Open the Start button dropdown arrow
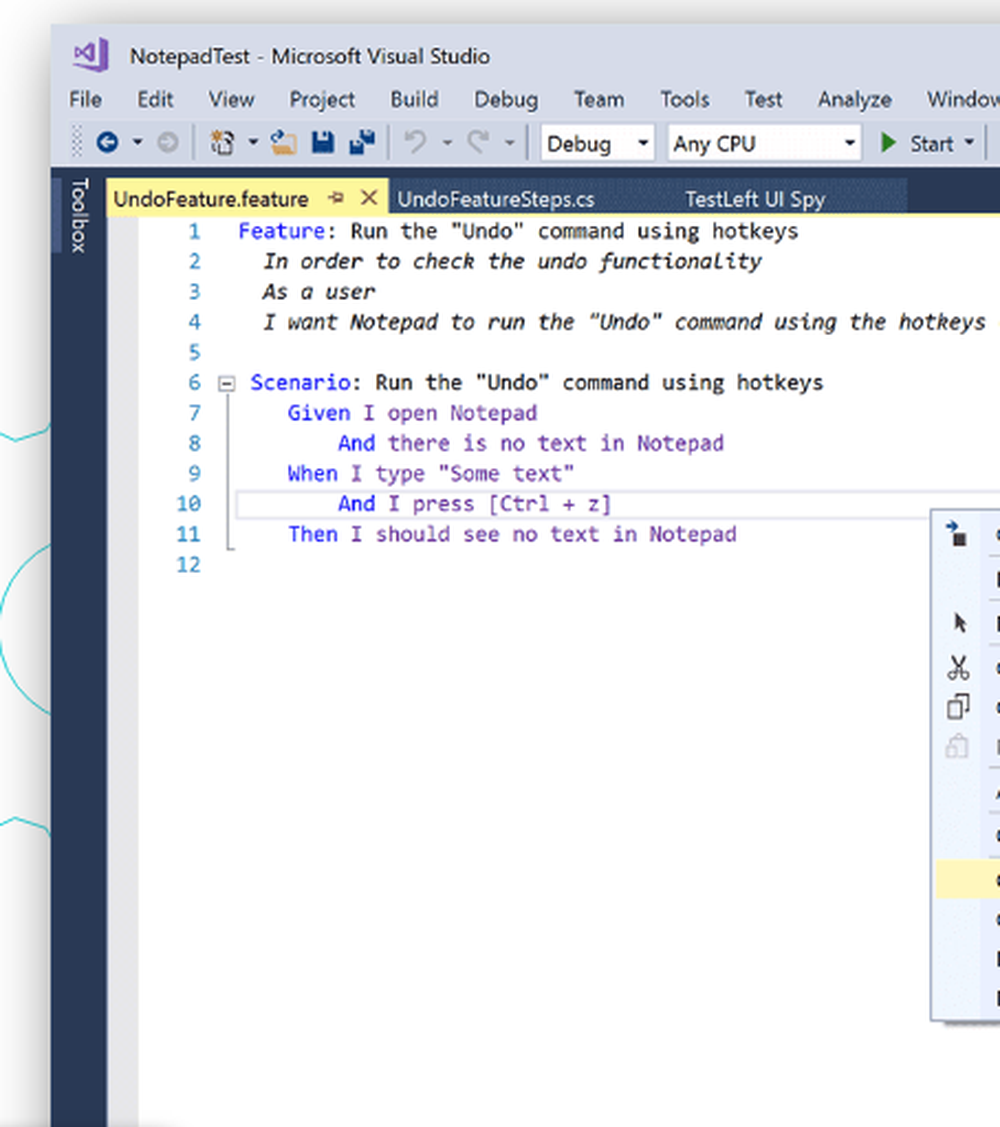1000x1127 pixels. click(x=969, y=143)
